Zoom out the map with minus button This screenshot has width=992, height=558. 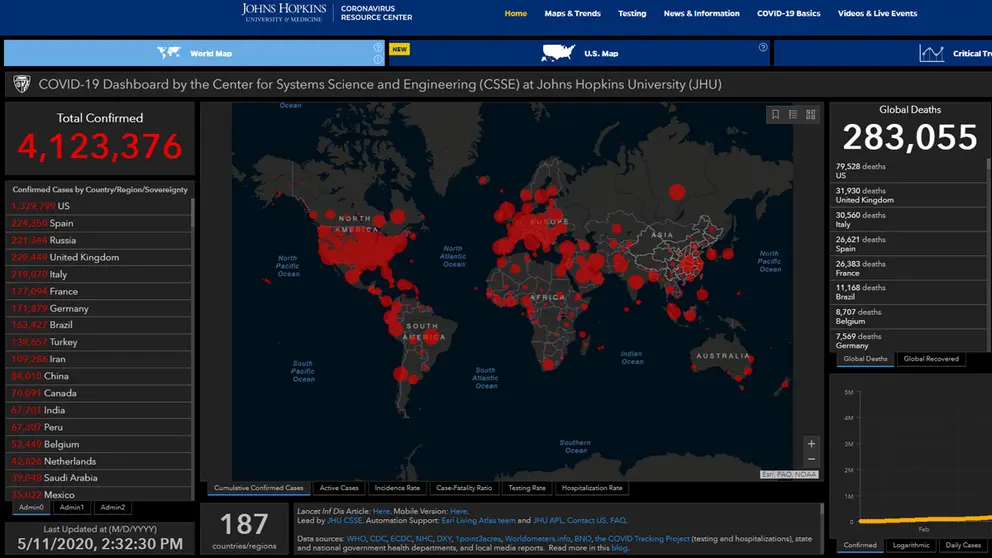[811, 459]
